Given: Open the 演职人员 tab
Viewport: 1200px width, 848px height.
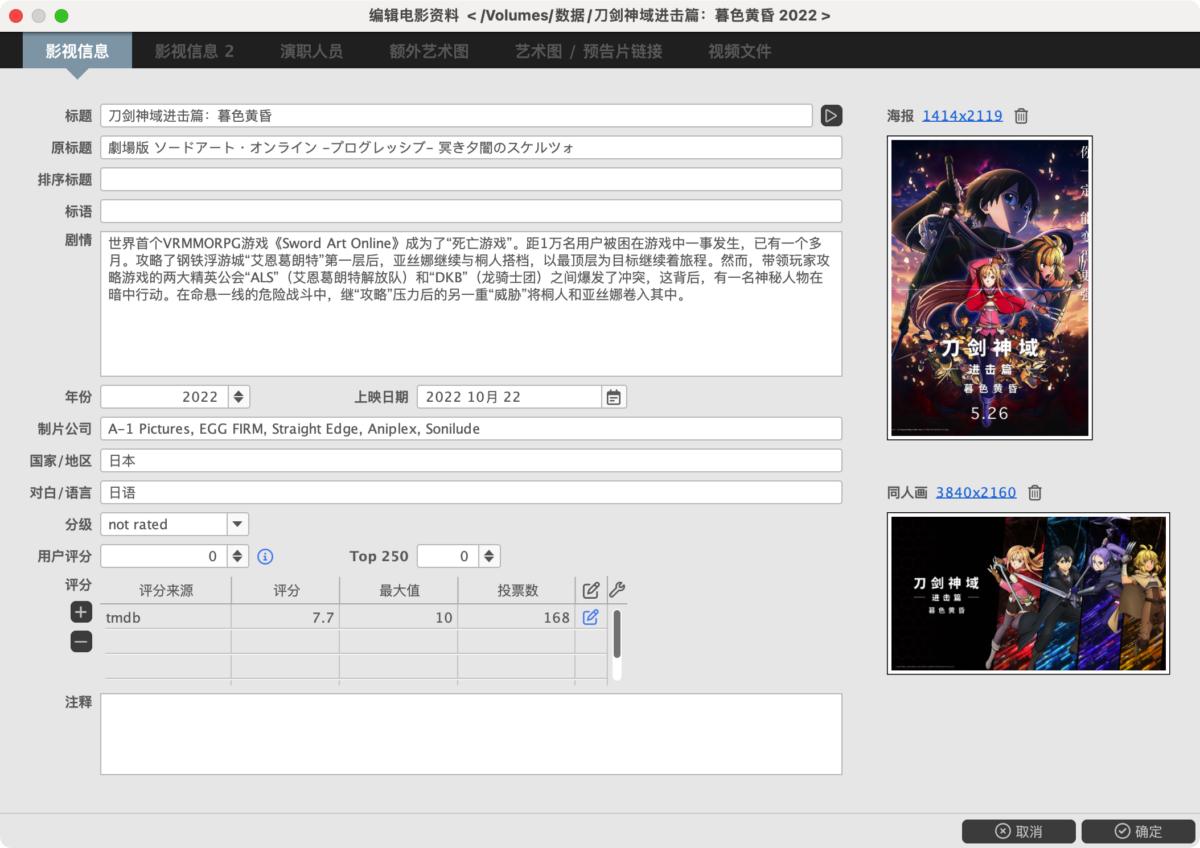Looking at the screenshot, I should [311, 51].
